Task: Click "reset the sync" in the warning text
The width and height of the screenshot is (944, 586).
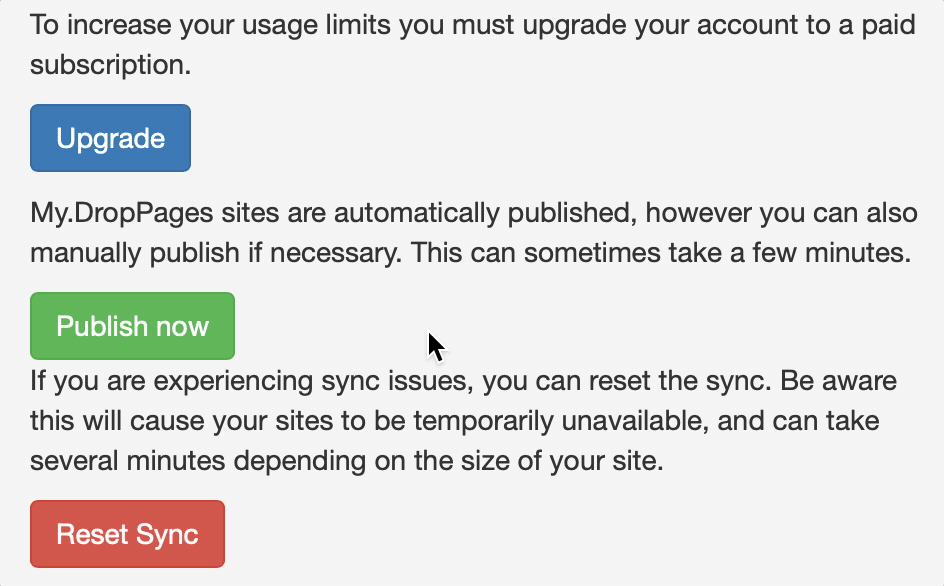Action: tap(680, 381)
